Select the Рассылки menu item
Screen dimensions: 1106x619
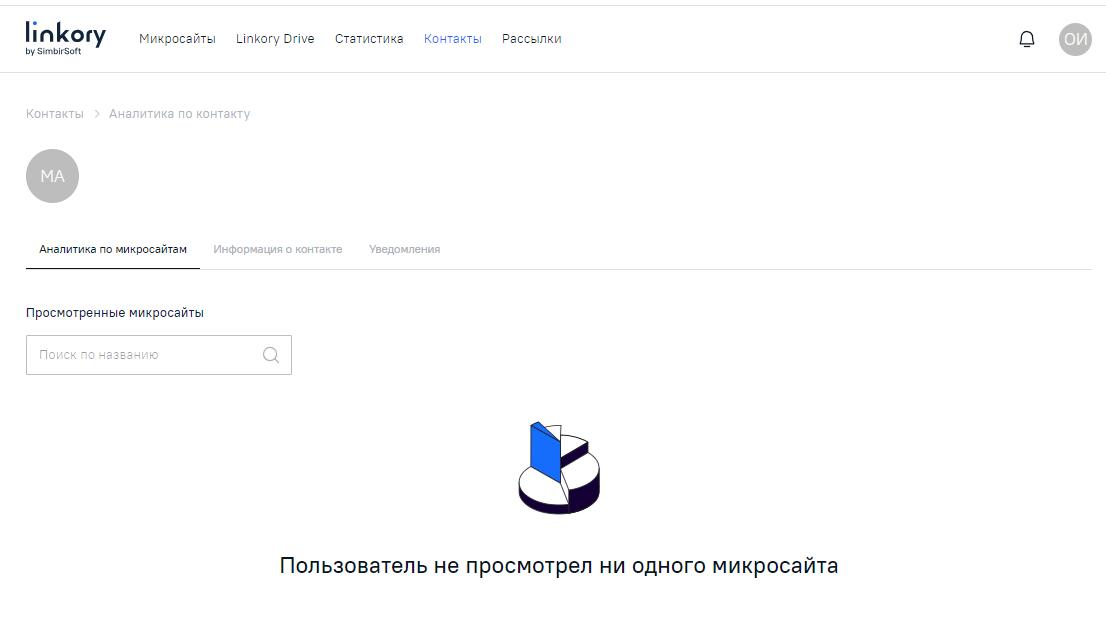pos(531,38)
